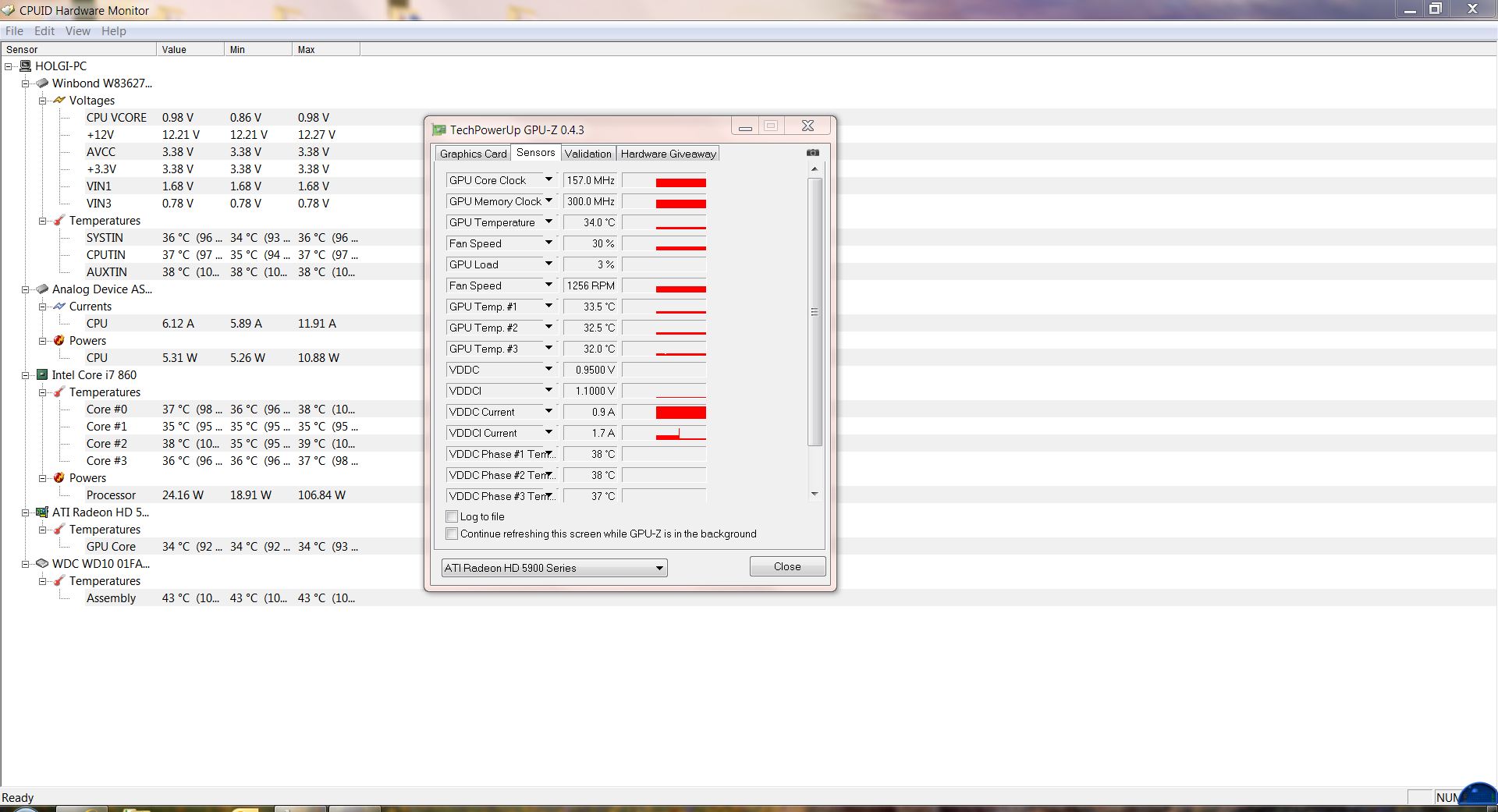Screen dimensions: 1498x812
Task: Click the Analog Device chip icon
Action: point(42,289)
